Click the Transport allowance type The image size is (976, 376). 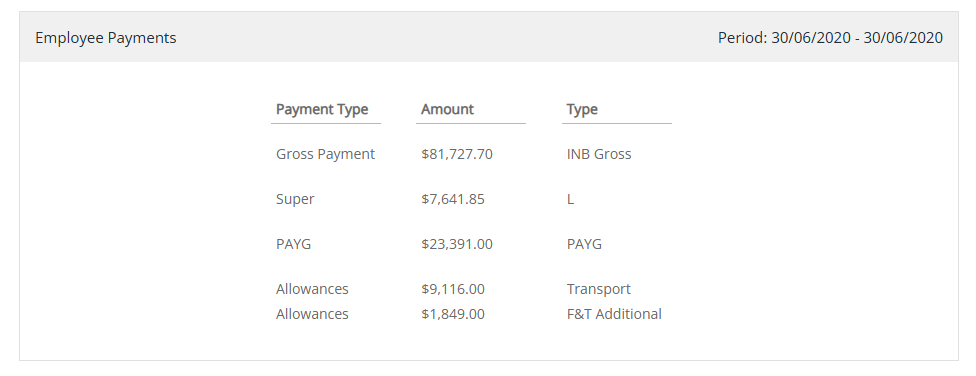point(598,289)
